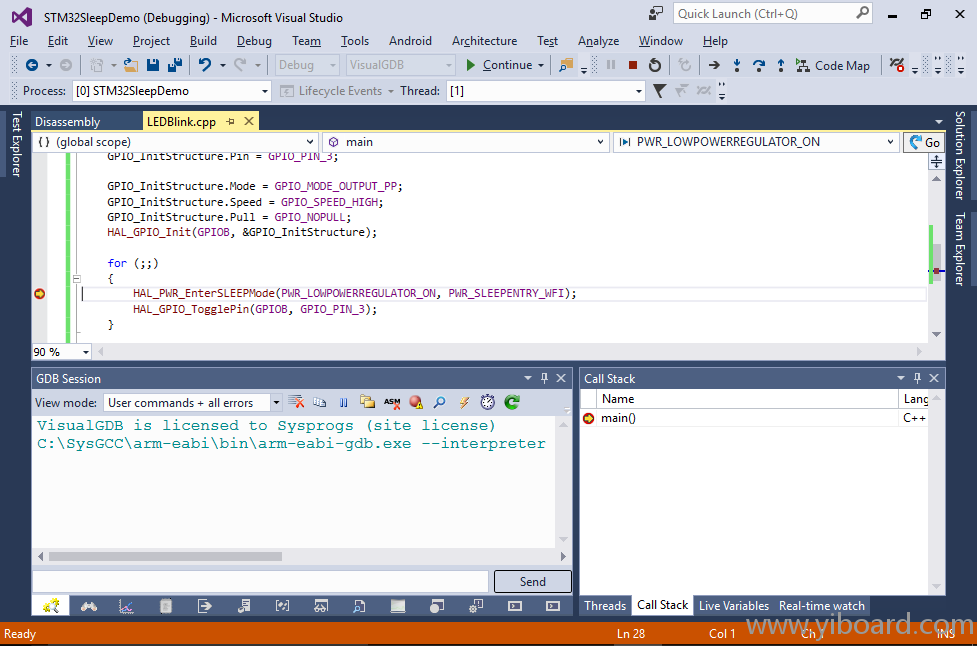Open the View mode dropdown
The image size is (977, 646).
point(276,403)
